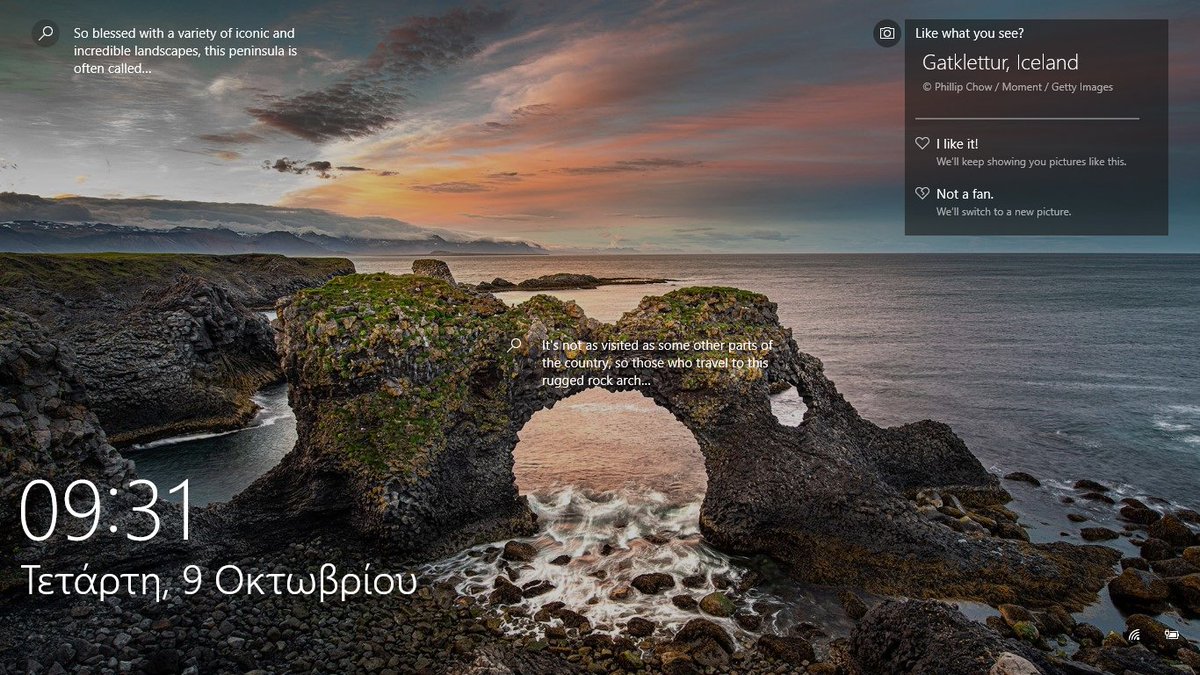
Task: Click 'We'll switch to a new picture.' text
Action: (x=1004, y=211)
